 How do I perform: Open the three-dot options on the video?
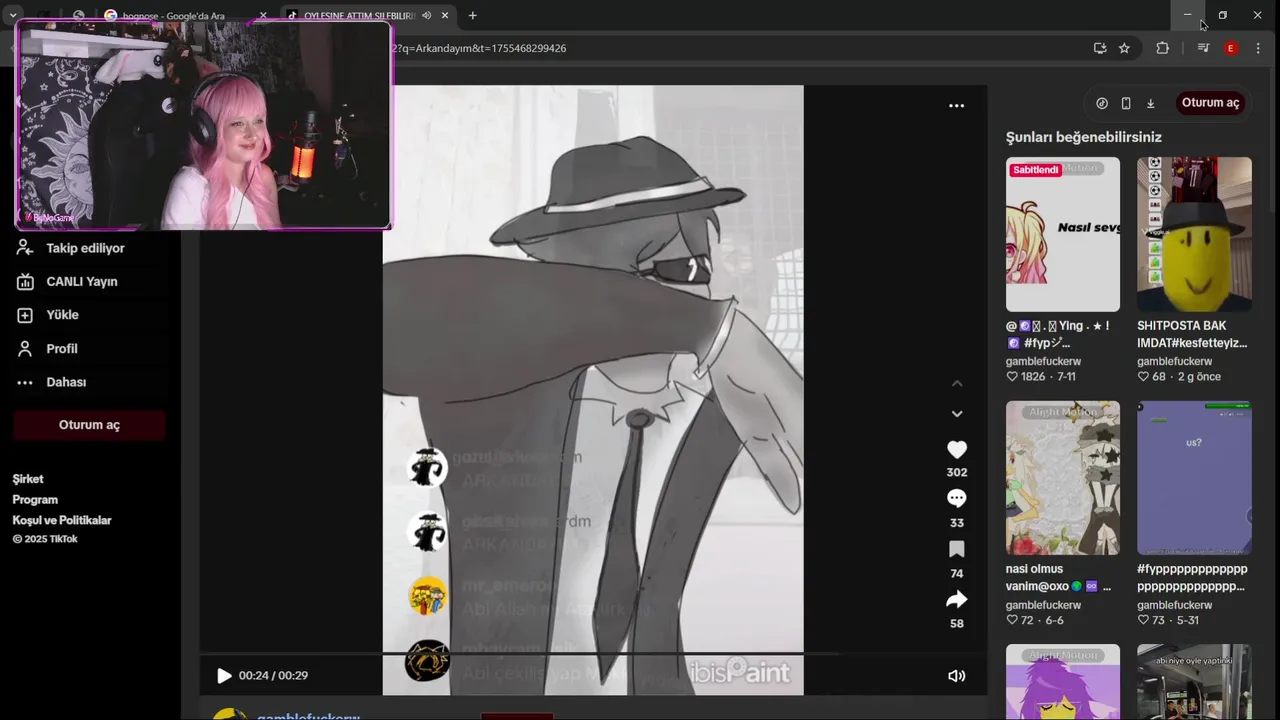point(956,105)
